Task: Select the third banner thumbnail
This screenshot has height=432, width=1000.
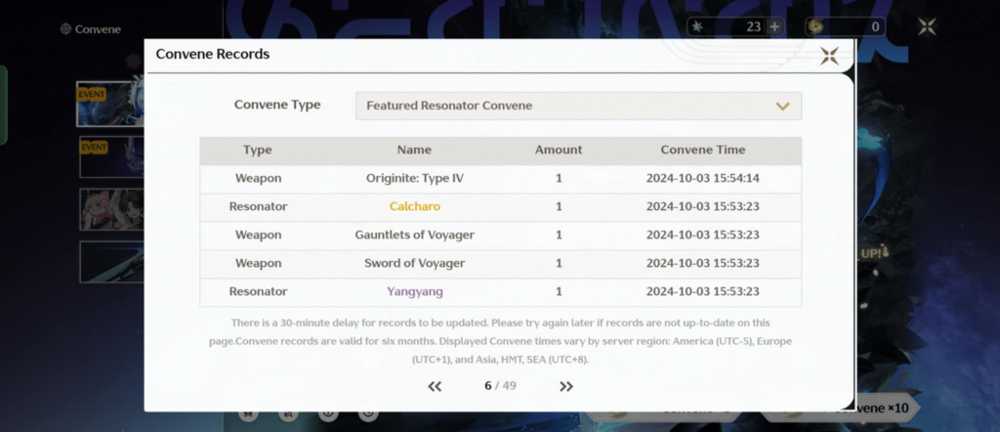Action: [110, 209]
